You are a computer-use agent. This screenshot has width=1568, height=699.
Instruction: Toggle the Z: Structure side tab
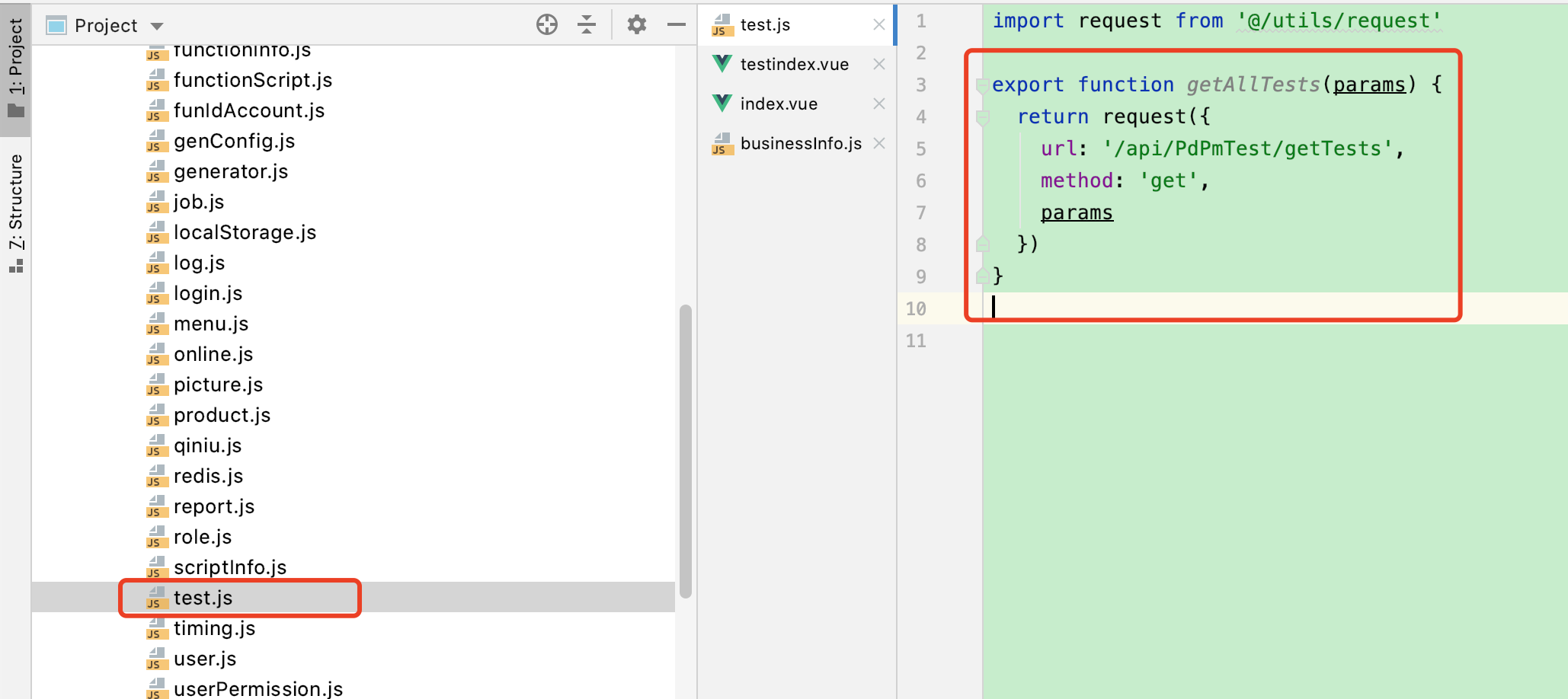15,213
